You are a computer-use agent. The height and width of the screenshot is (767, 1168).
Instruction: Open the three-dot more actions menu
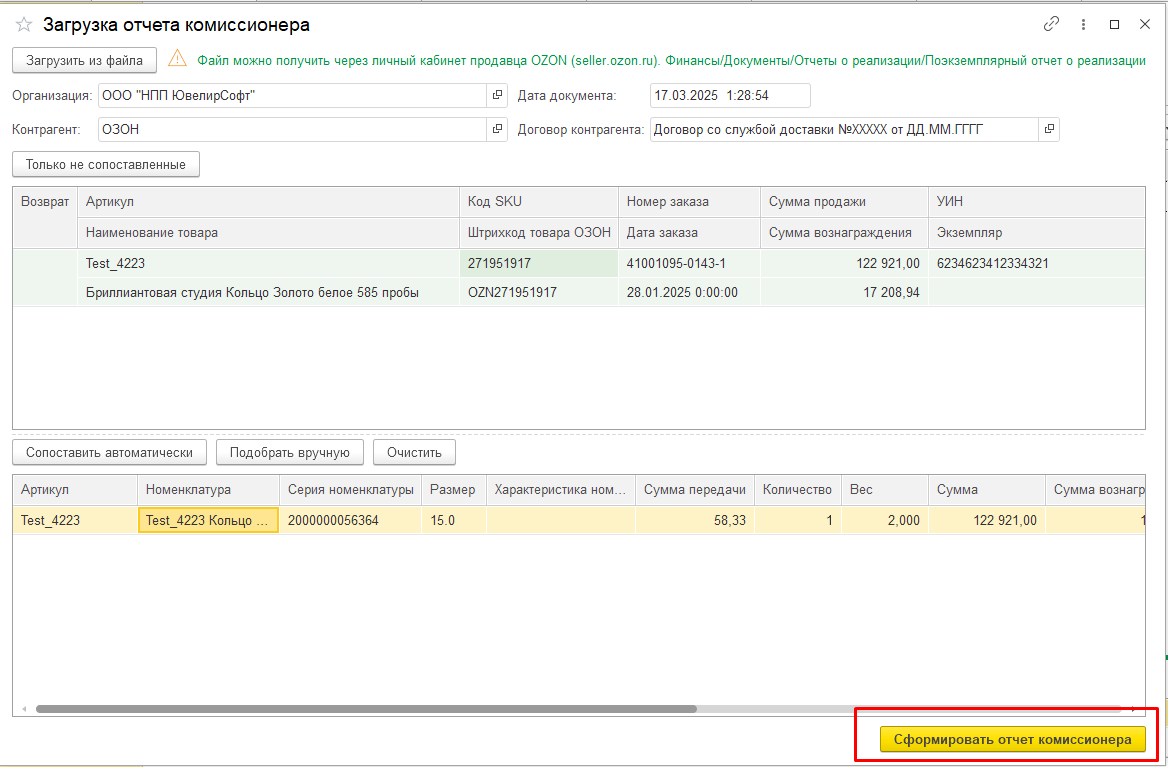(1084, 24)
